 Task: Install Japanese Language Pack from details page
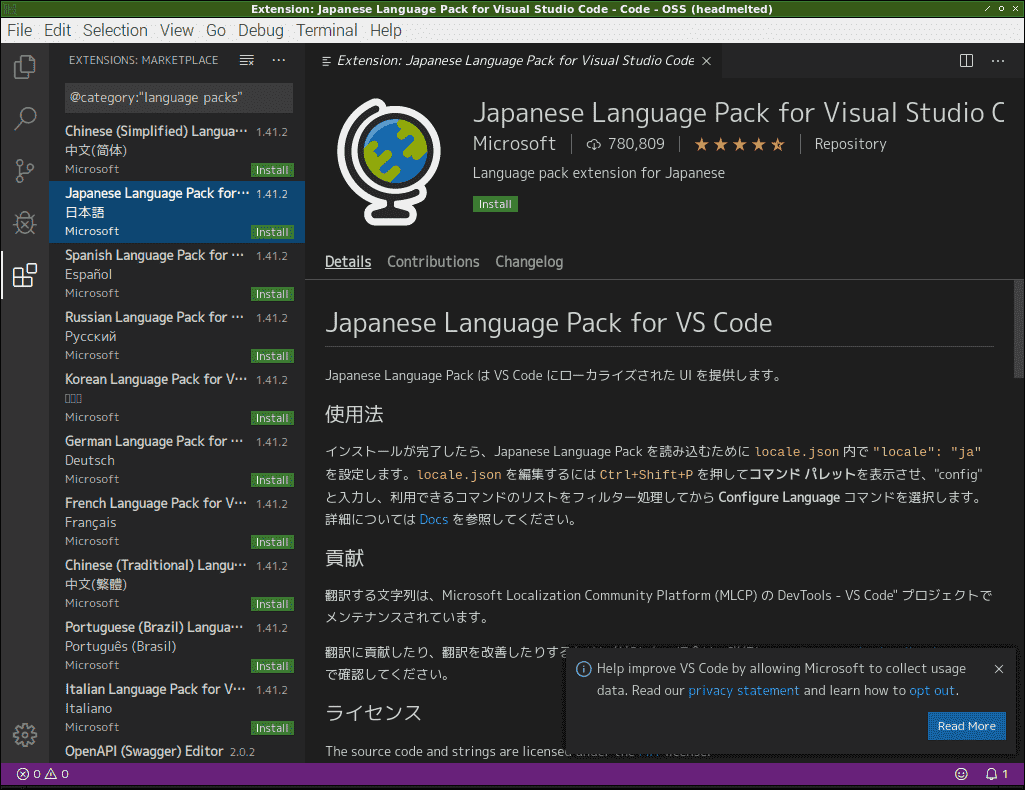(x=495, y=205)
